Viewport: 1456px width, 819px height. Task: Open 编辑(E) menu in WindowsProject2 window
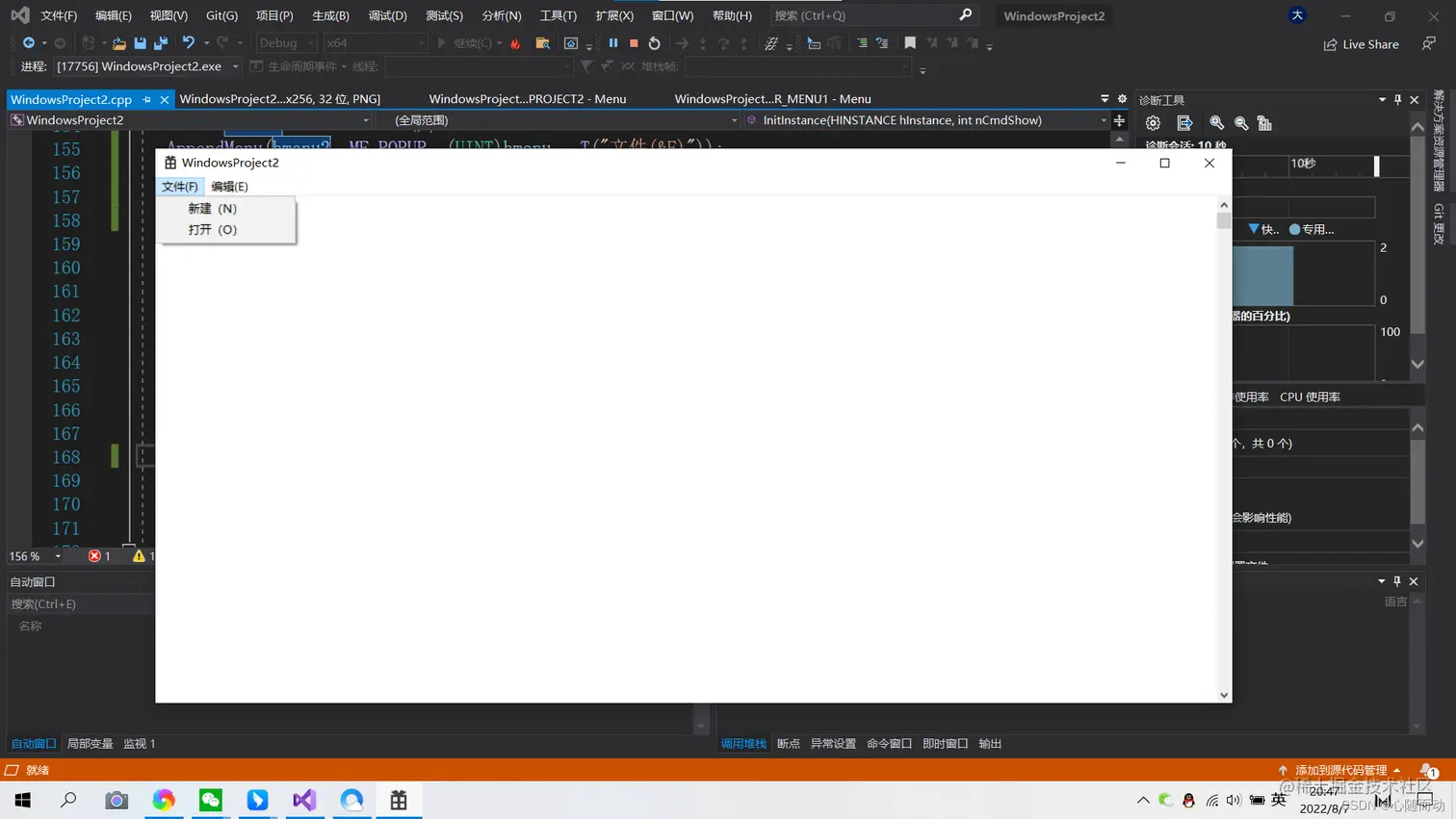pos(229,187)
